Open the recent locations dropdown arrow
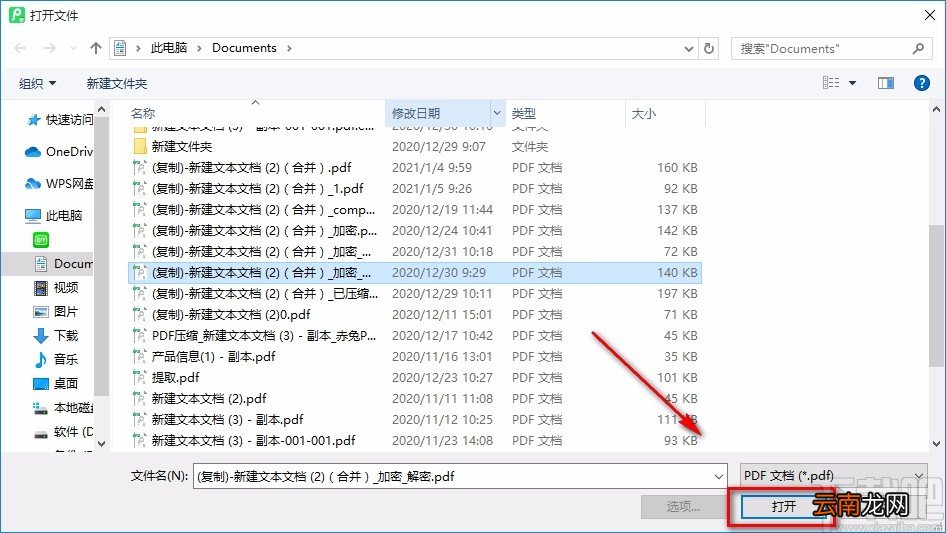Viewport: 946px width, 533px height. click(73, 48)
